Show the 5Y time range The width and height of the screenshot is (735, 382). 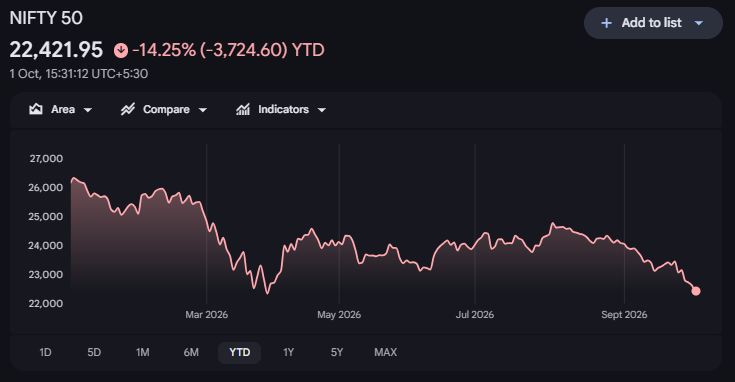[337, 352]
